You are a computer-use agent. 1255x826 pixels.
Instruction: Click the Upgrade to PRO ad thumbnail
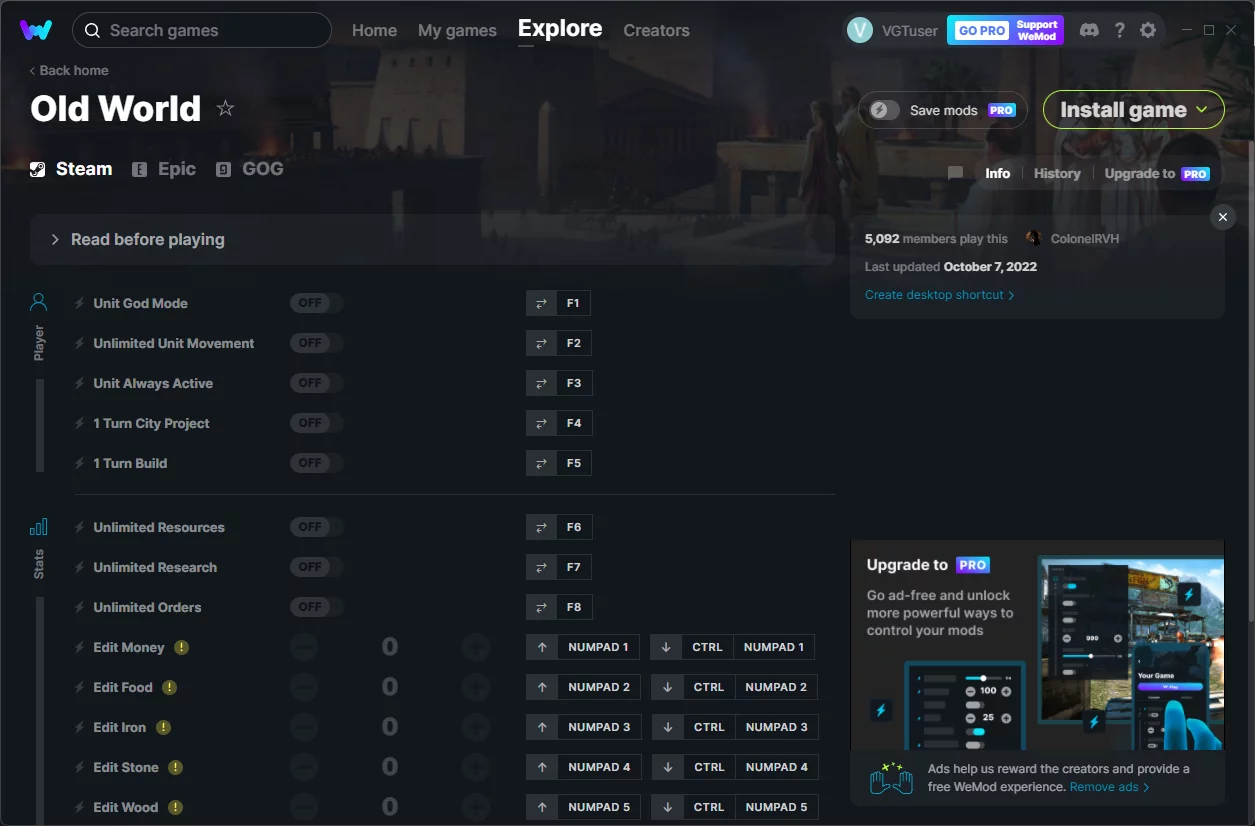(x=1038, y=646)
